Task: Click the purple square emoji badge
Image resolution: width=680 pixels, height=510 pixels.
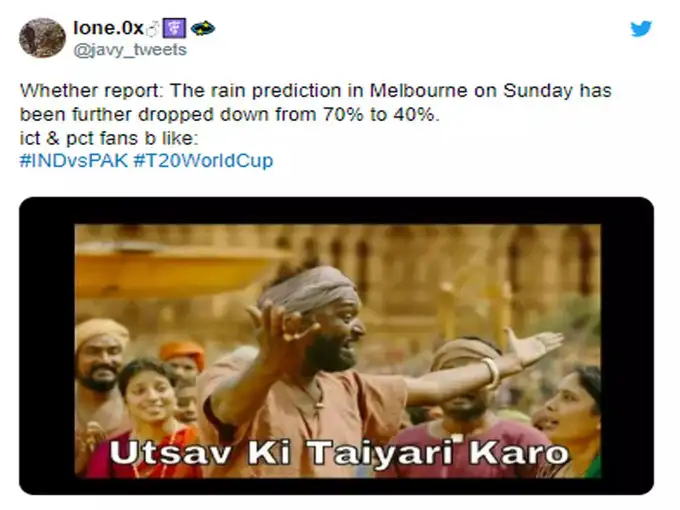Action: [x=174, y=29]
